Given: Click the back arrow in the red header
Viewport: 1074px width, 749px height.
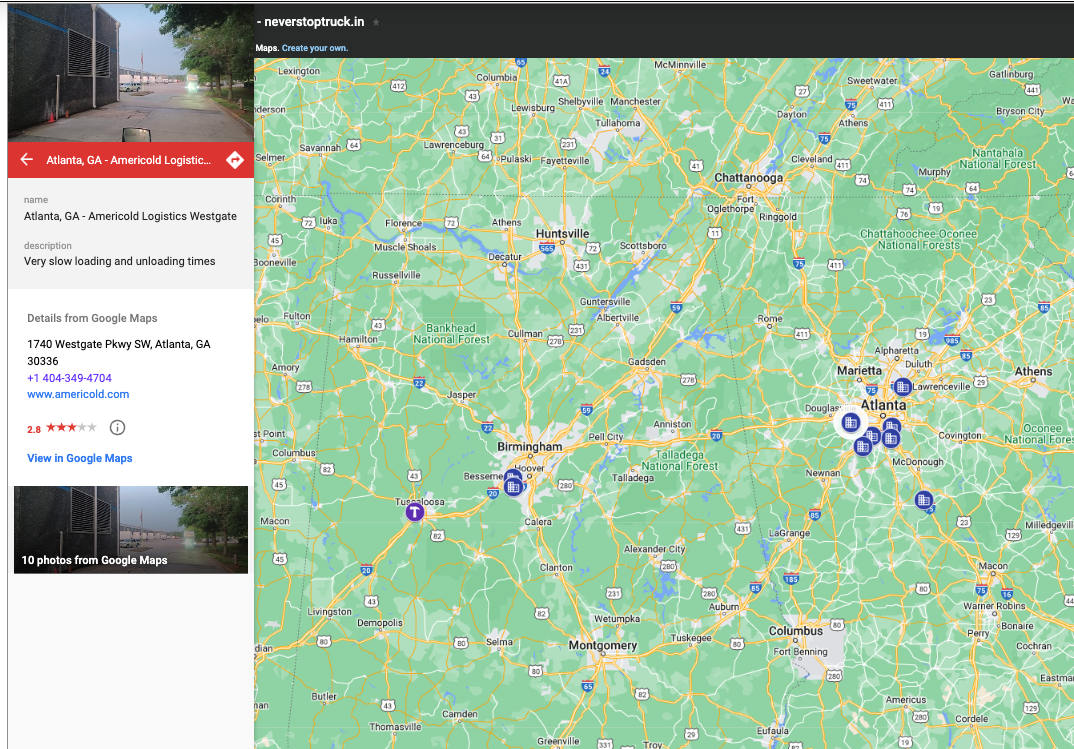Looking at the screenshot, I should 27,160.
